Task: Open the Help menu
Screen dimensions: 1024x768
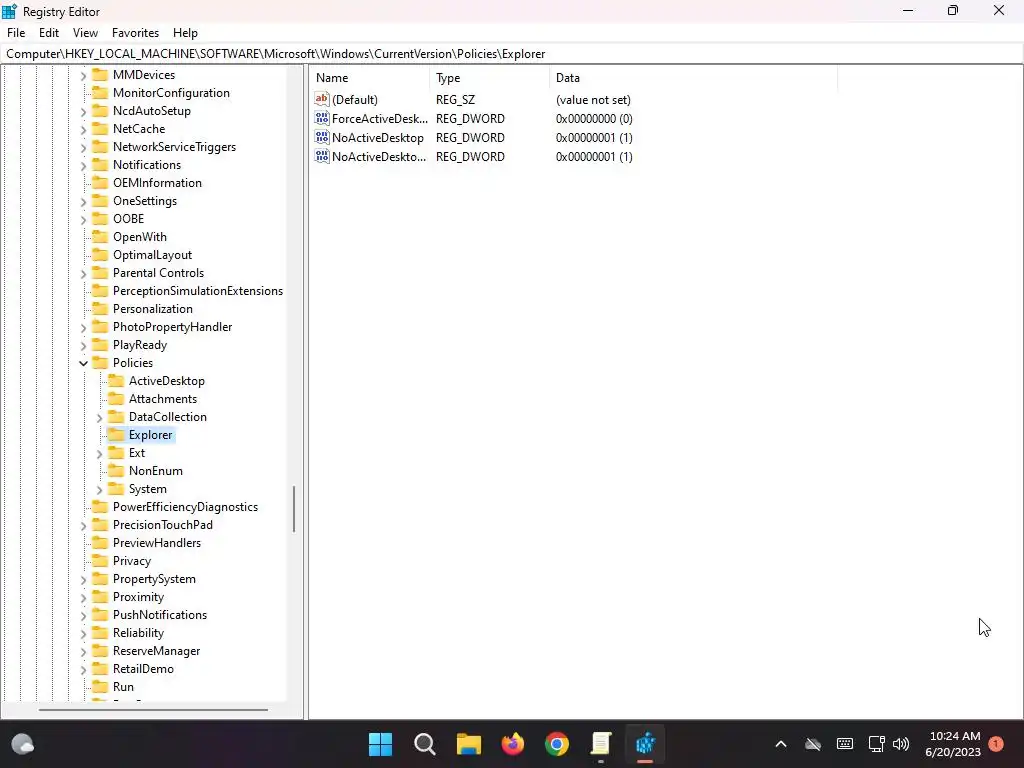Action: click(185, 33)
